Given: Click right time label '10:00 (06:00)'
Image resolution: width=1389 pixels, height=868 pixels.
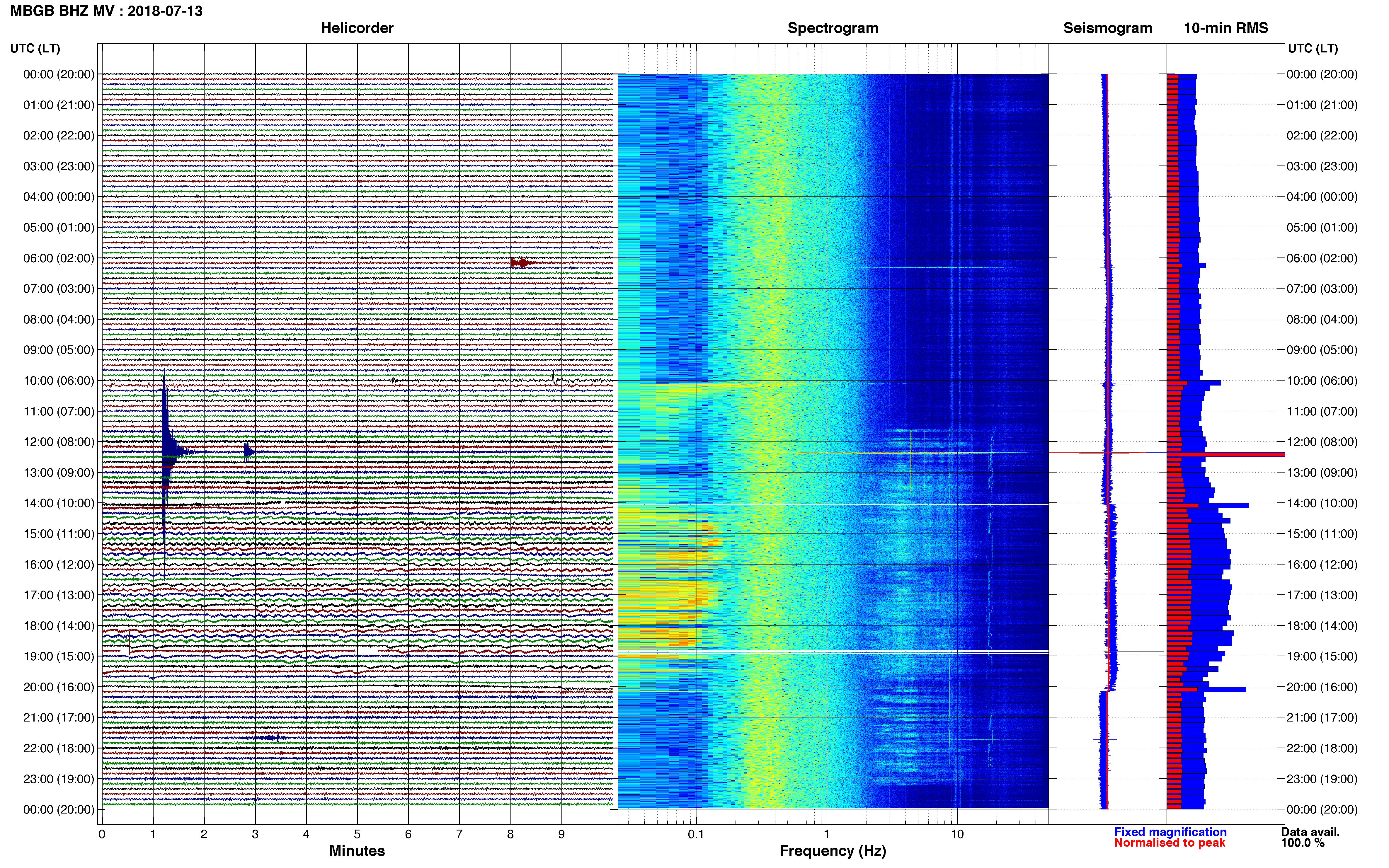Looking at the screenshot, I should [1322, 381].
